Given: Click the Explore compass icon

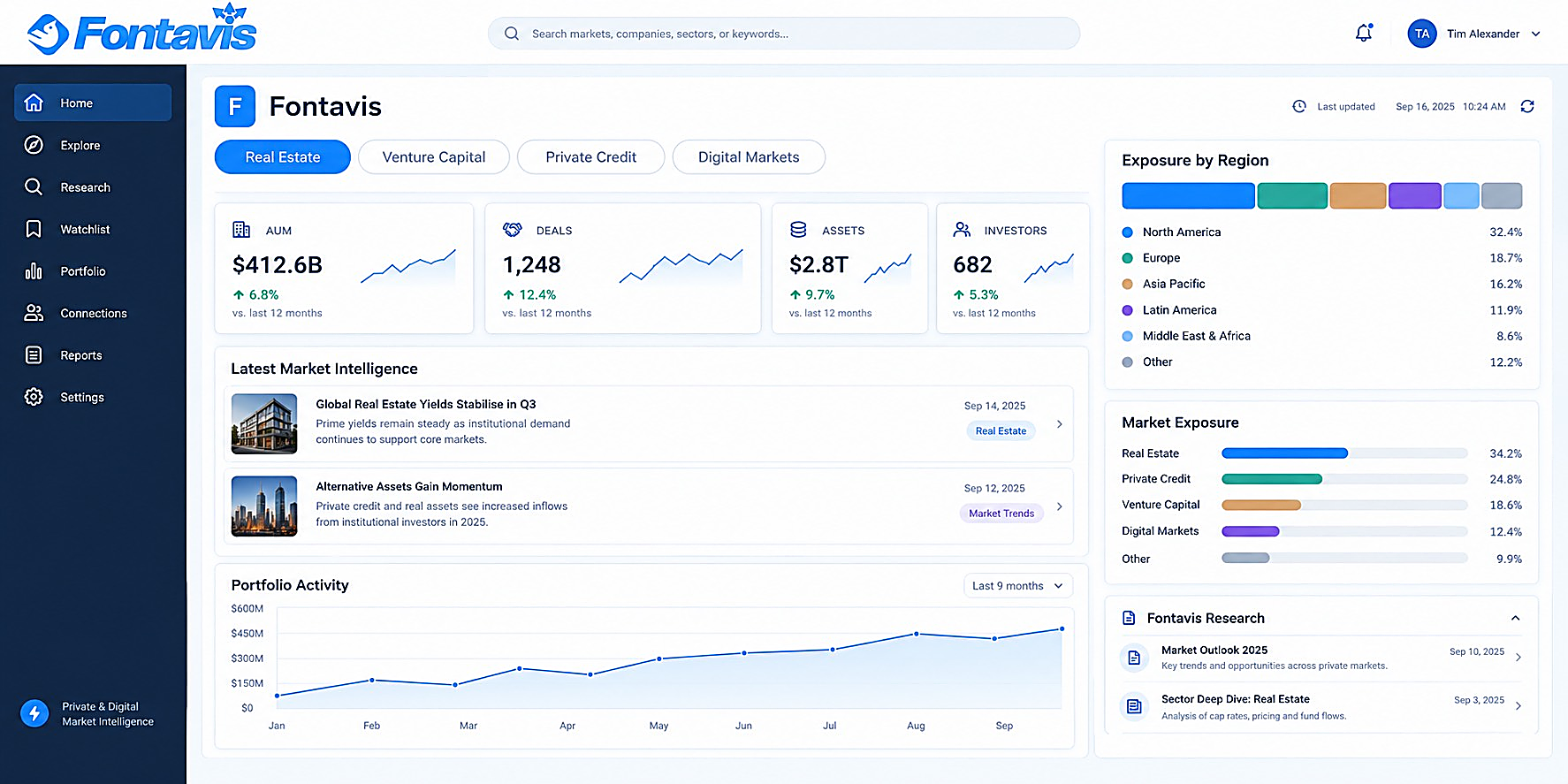Looking at the screenshot, I should [34, 145].
